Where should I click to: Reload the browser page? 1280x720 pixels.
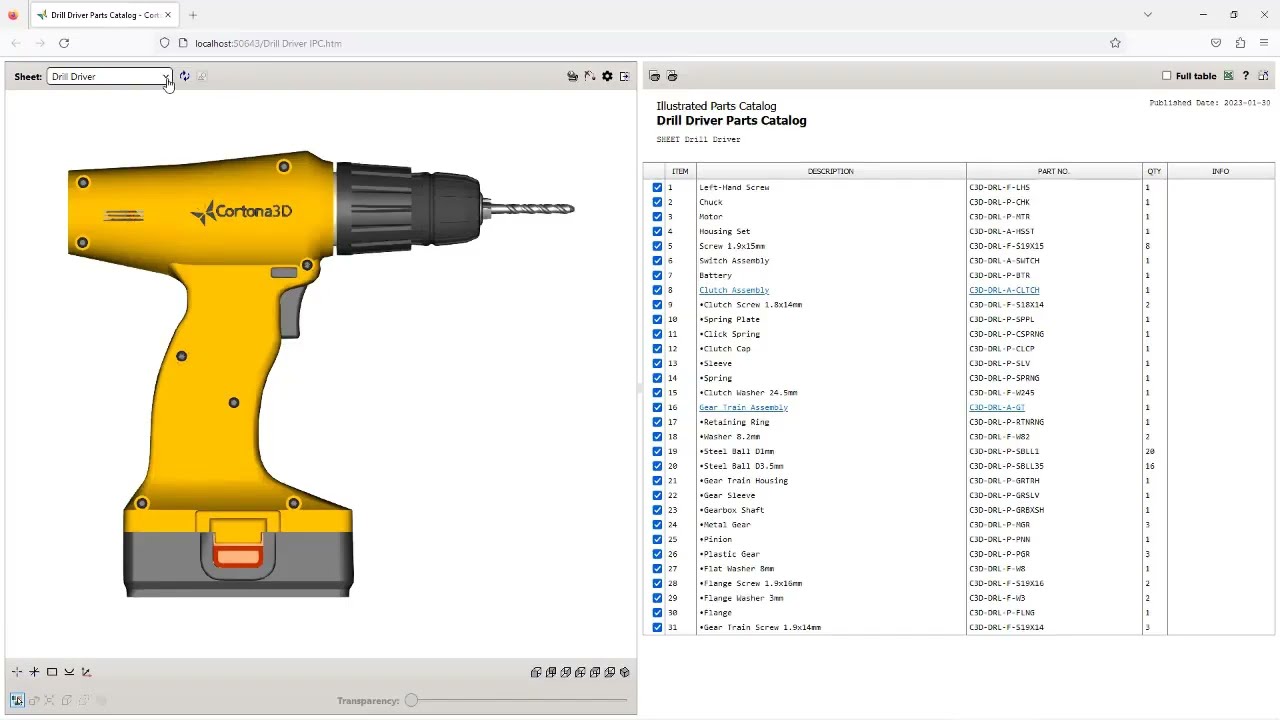tap(64, 43)
